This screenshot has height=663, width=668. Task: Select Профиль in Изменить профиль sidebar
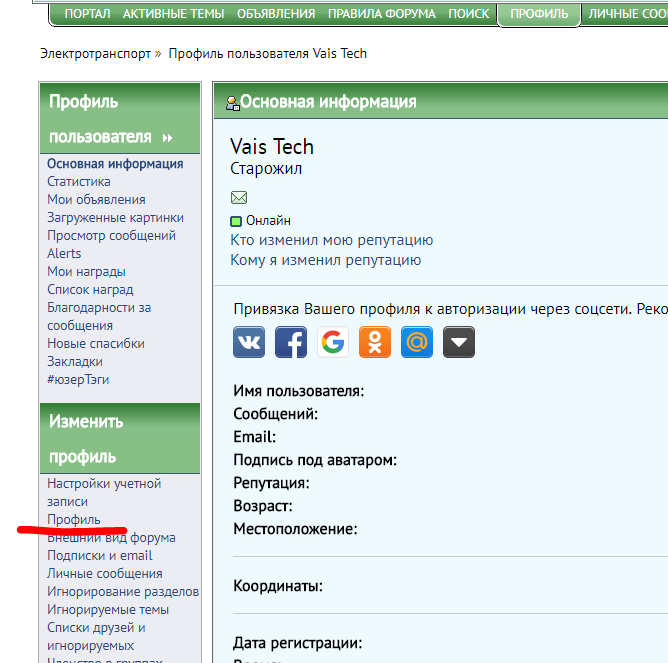tap(73, 519)
